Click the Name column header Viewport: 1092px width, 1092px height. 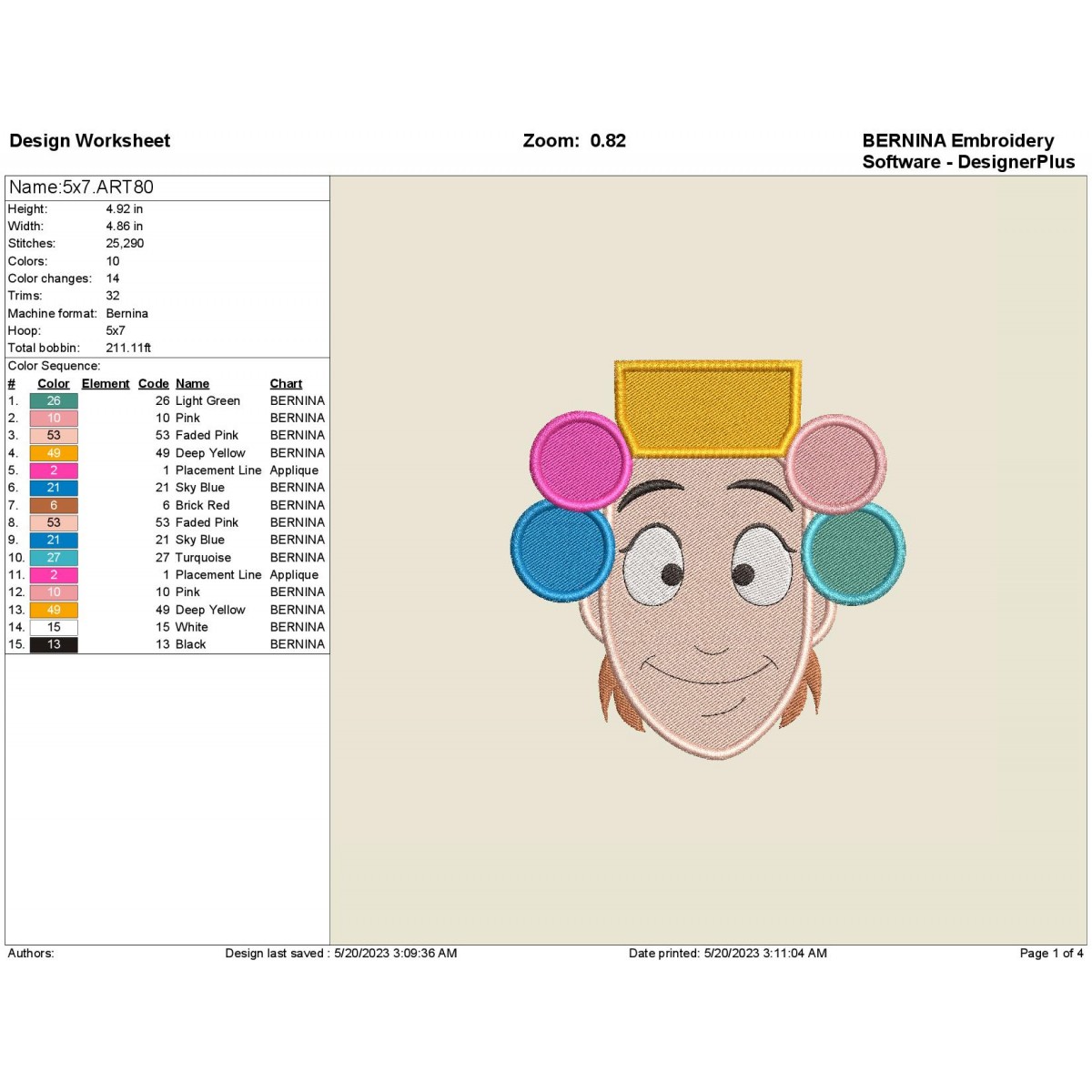(x=192, y=384)
